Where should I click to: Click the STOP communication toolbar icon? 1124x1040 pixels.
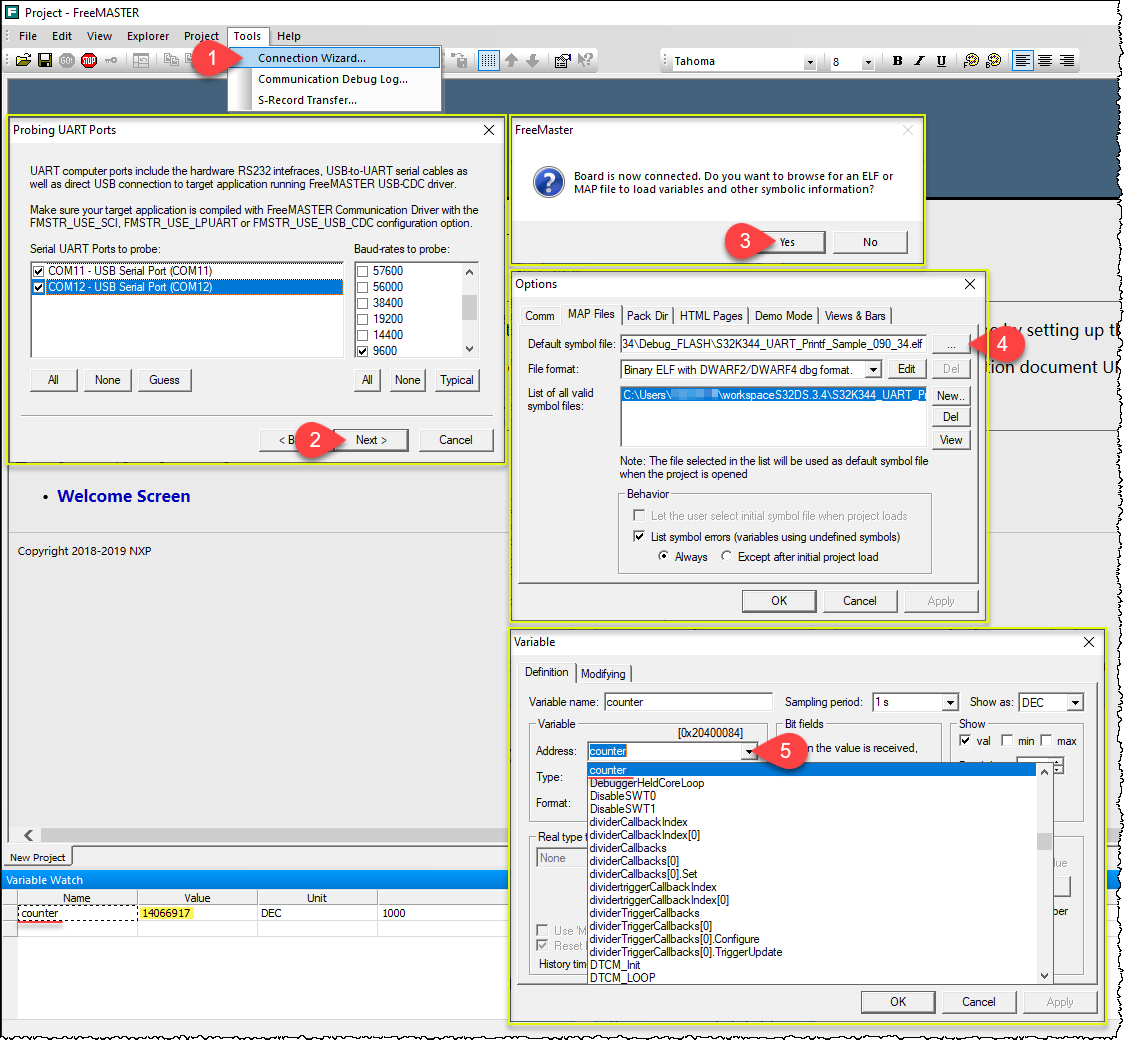88,60
